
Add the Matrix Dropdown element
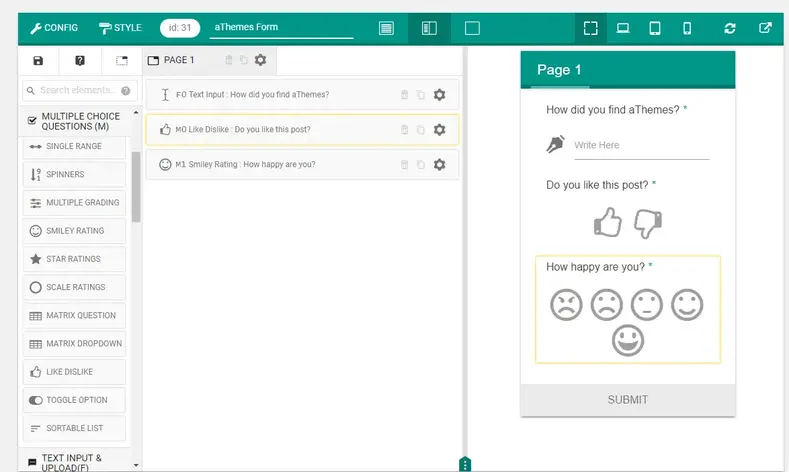tap(74, 344)
